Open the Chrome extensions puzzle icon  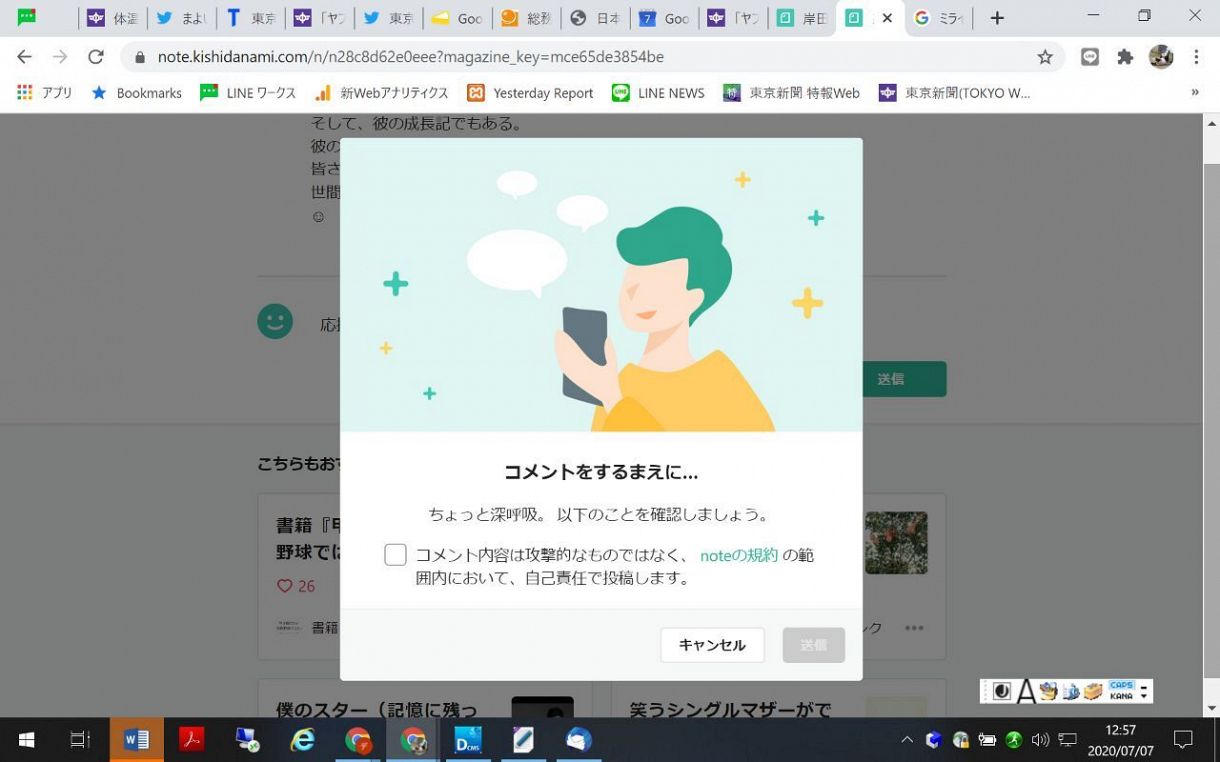[x=1125, y=57]
